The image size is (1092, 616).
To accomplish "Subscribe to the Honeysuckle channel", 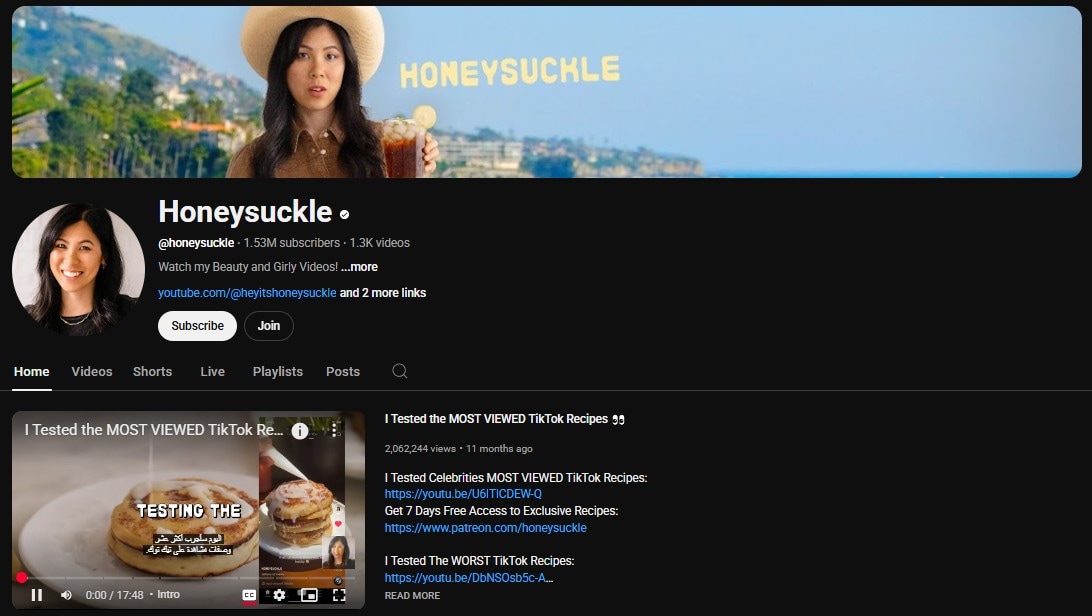I will pos(198,326).
